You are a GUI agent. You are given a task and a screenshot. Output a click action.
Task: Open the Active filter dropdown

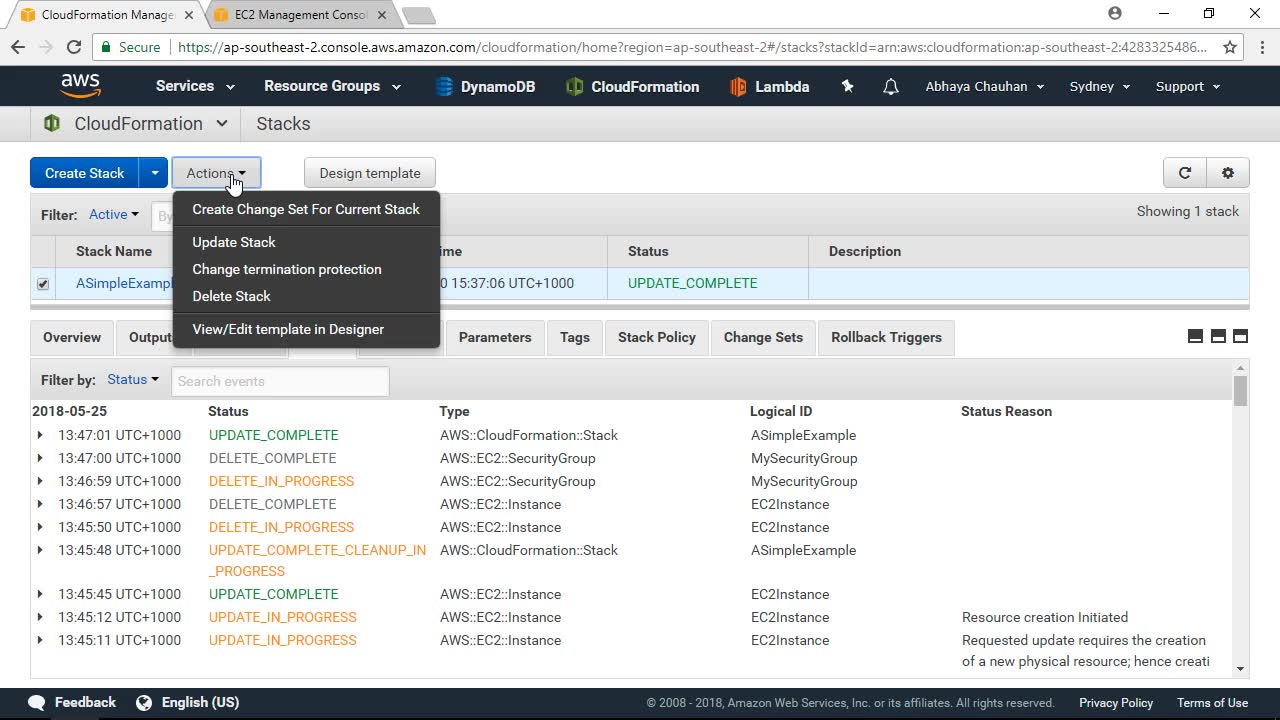(114, 215)
